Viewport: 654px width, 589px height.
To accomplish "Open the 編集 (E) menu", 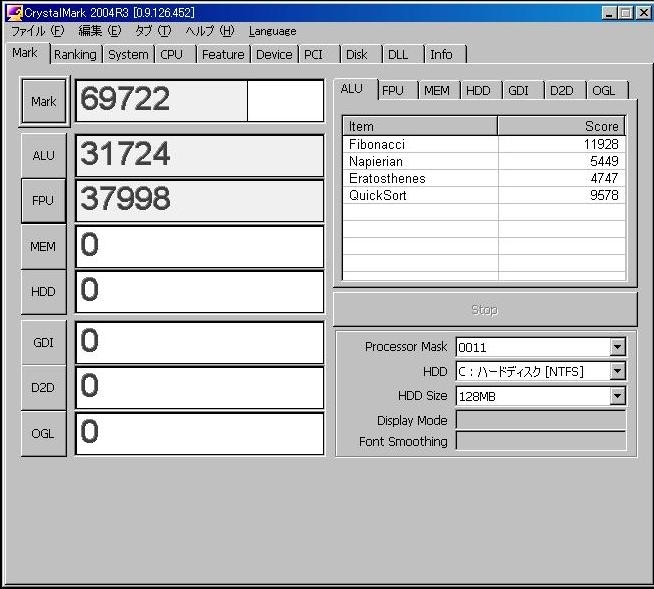I will pos(100,31).
